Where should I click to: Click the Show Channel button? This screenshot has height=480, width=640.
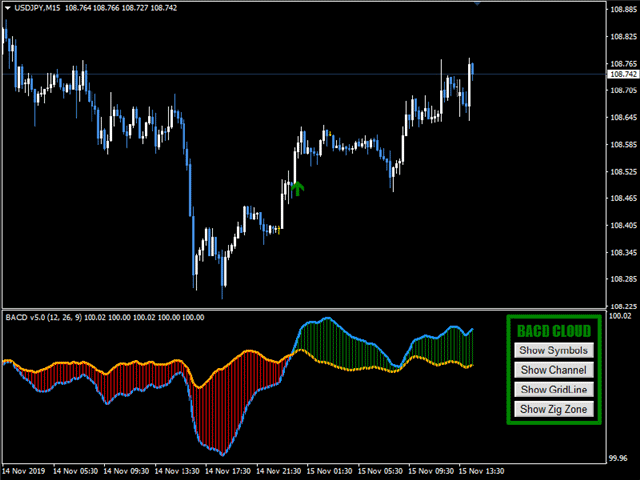[553, 370]
